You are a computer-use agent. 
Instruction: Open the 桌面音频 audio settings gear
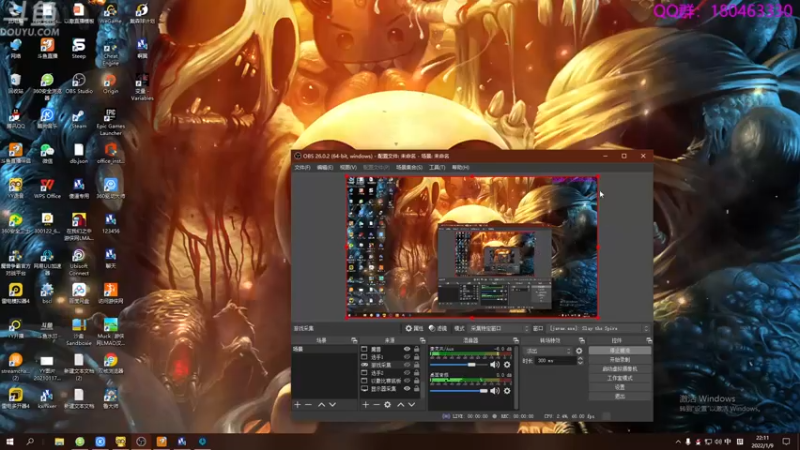507,391
